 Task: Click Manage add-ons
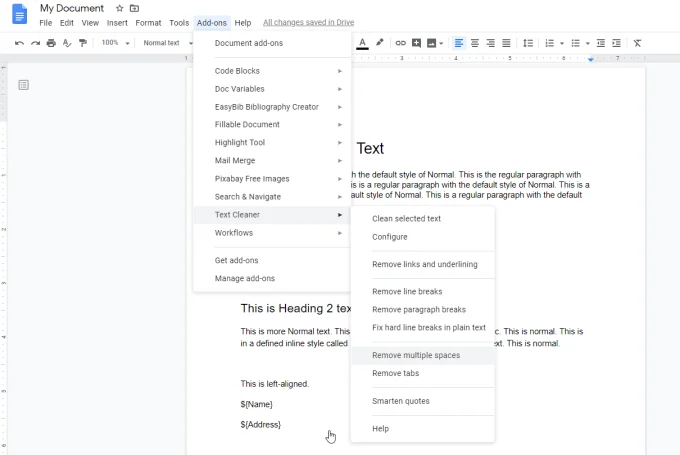245,278
